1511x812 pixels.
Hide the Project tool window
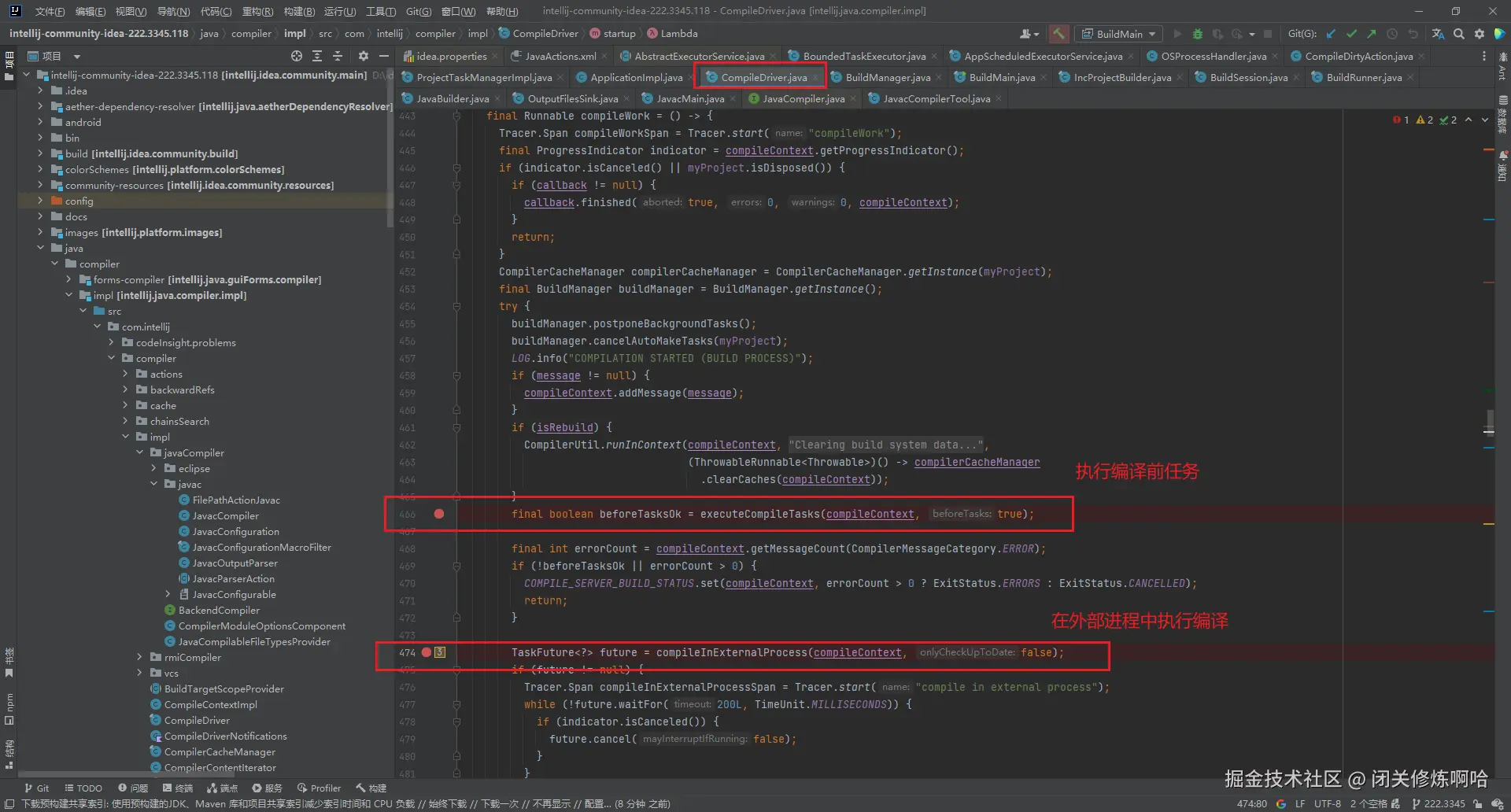point(384,56)
